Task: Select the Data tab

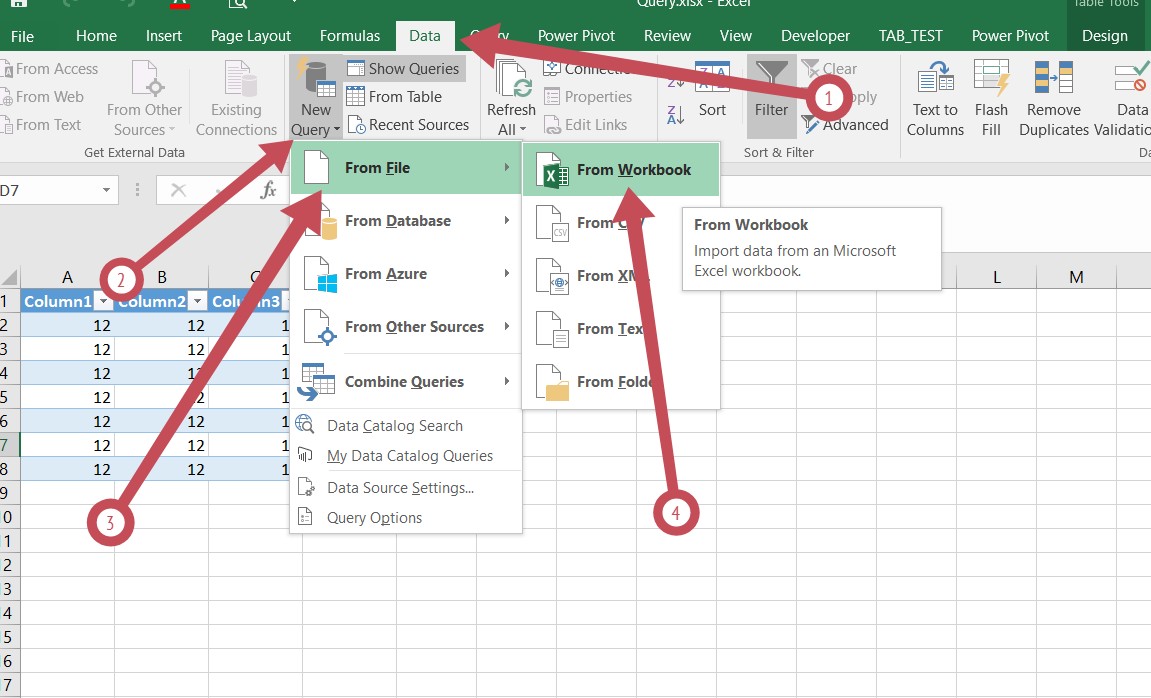Action: 425,36
